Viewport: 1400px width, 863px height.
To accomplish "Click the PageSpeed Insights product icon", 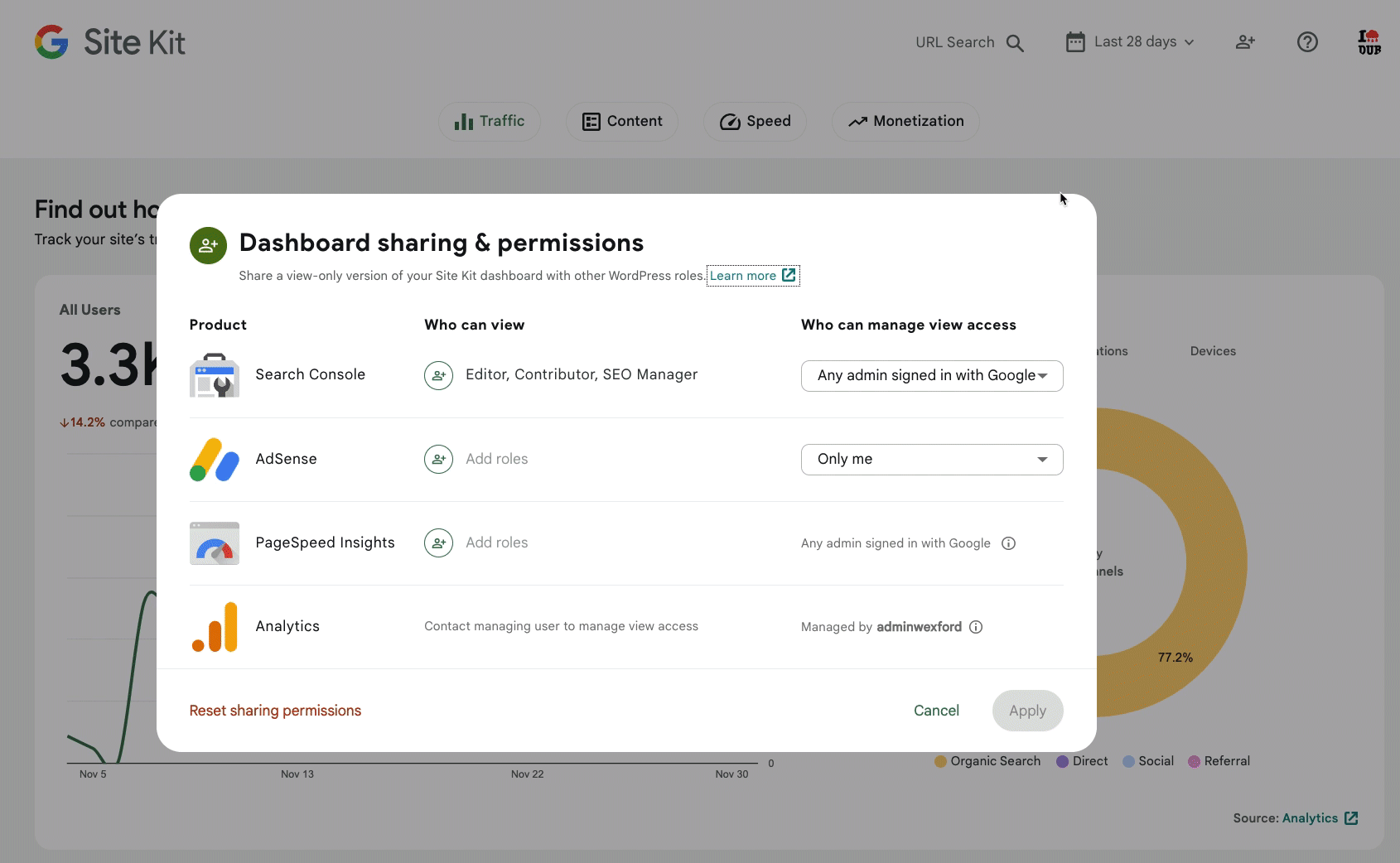I will point(215,543).
